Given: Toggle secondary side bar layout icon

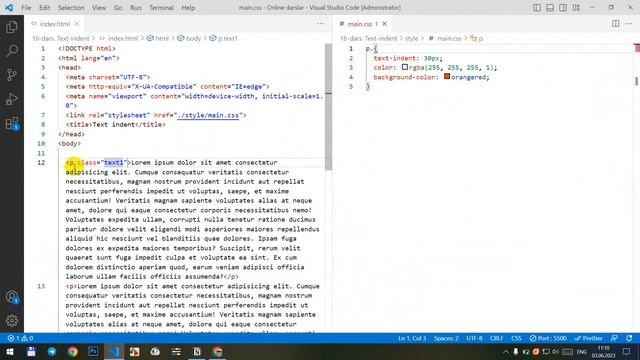Looking at the screenshot, I should click(563, 8).
